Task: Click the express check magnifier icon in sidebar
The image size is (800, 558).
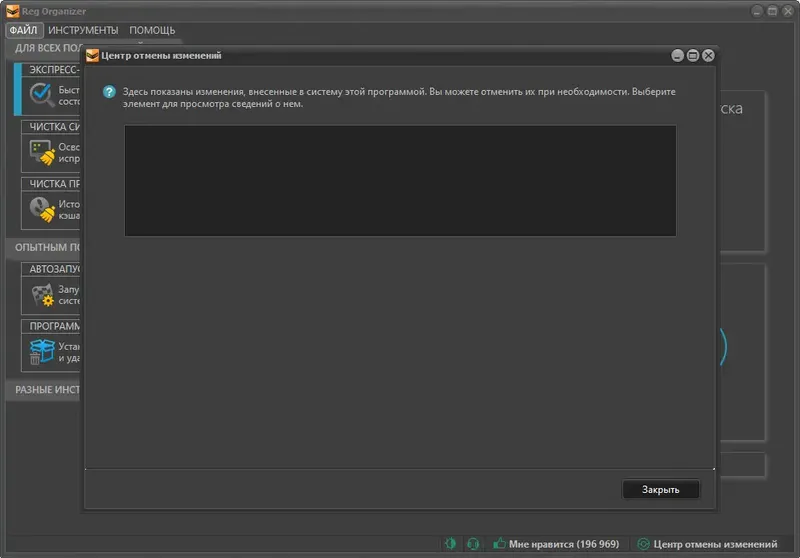Action: pos(41,95)
